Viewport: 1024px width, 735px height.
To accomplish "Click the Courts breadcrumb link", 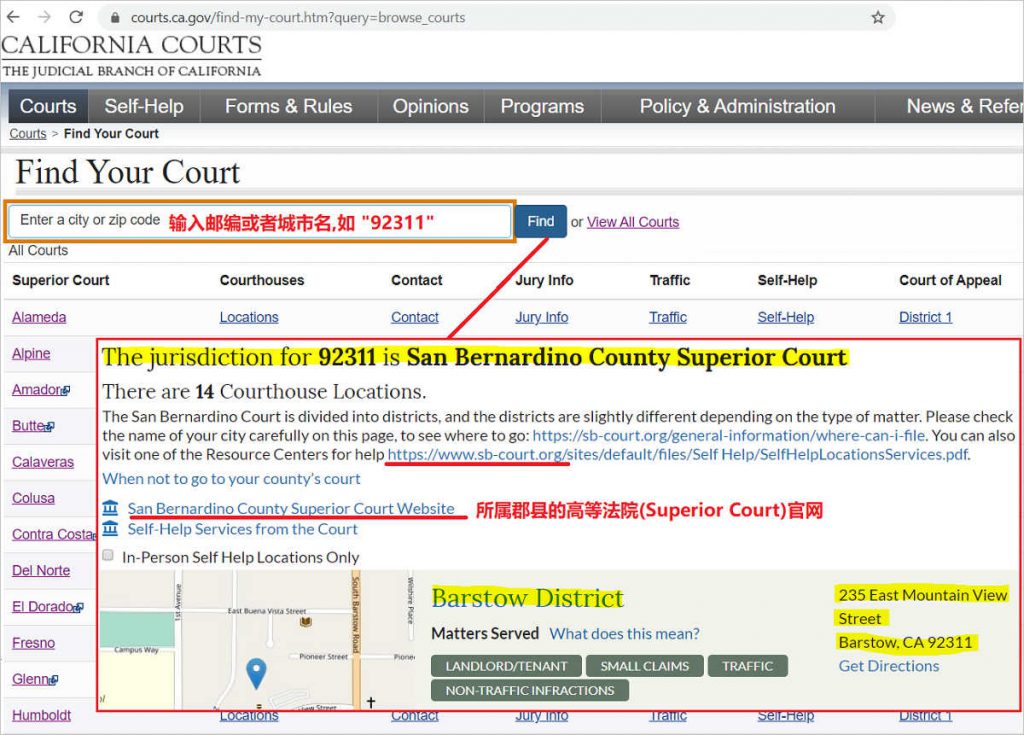I will point(28,134).
